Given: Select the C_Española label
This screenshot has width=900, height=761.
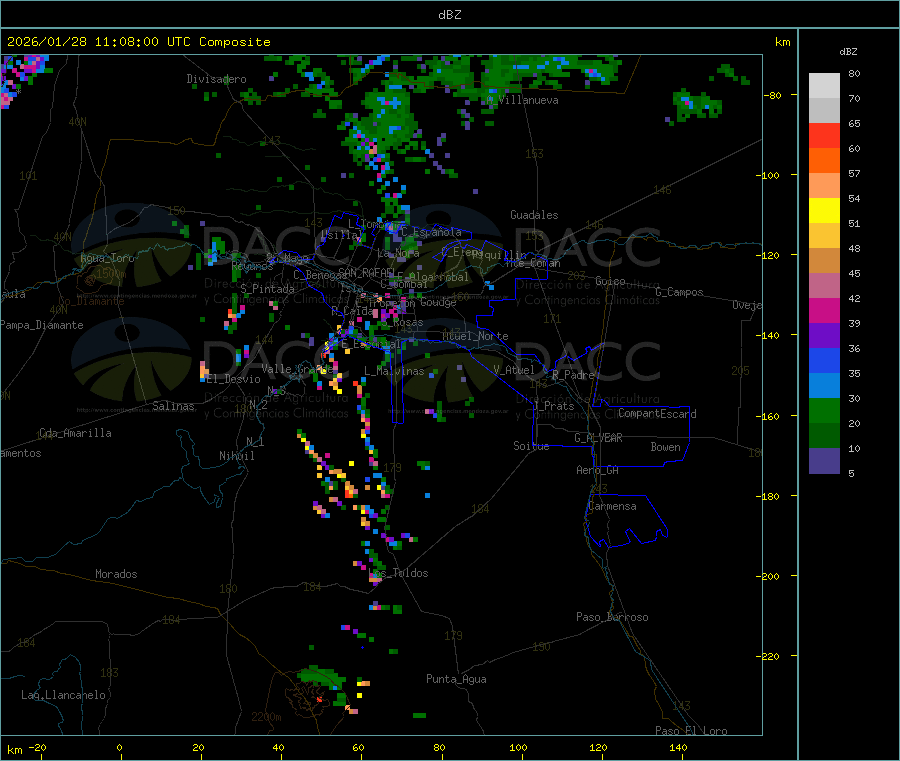Looking at the screenshot, I should [431, 232].
